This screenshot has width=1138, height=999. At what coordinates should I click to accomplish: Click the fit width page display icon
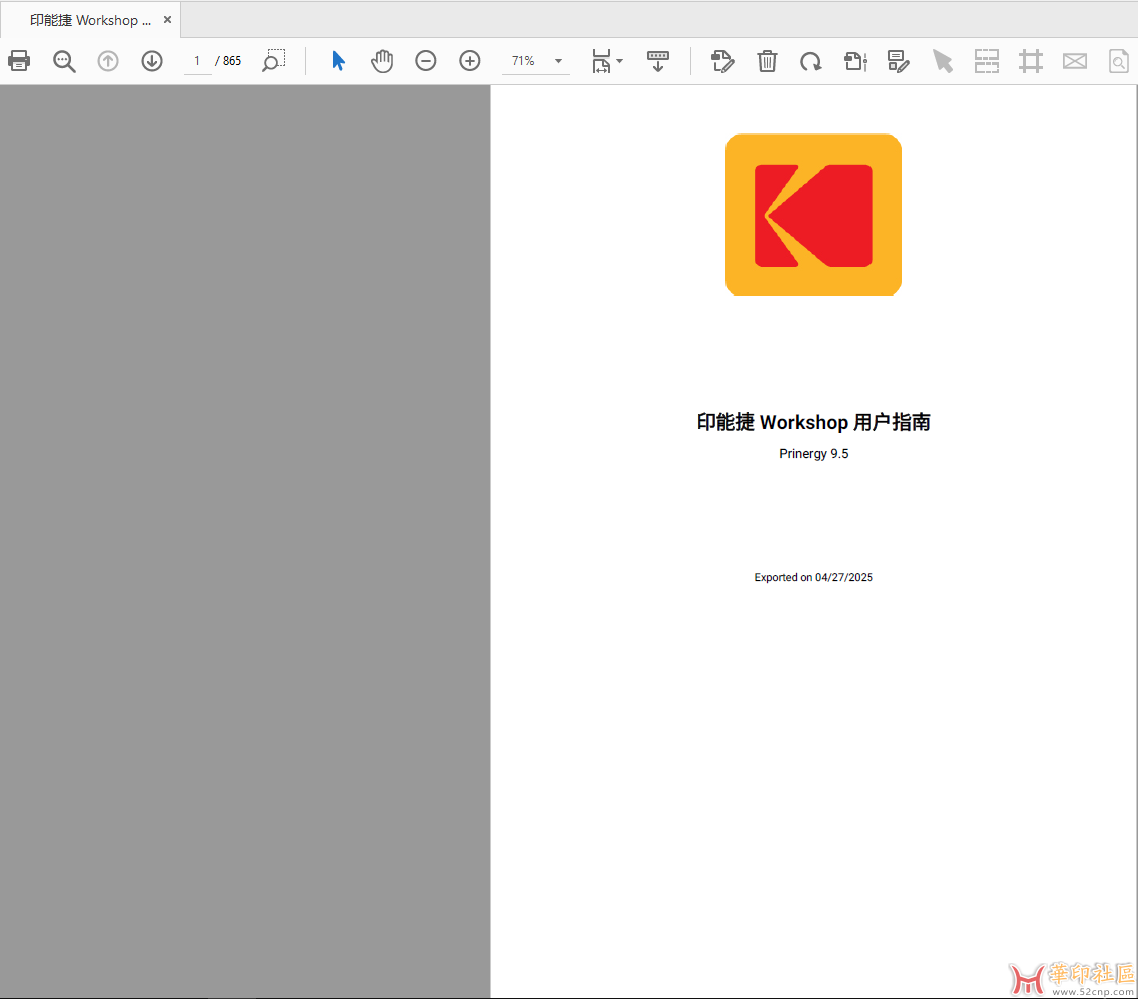coord(601,61)
